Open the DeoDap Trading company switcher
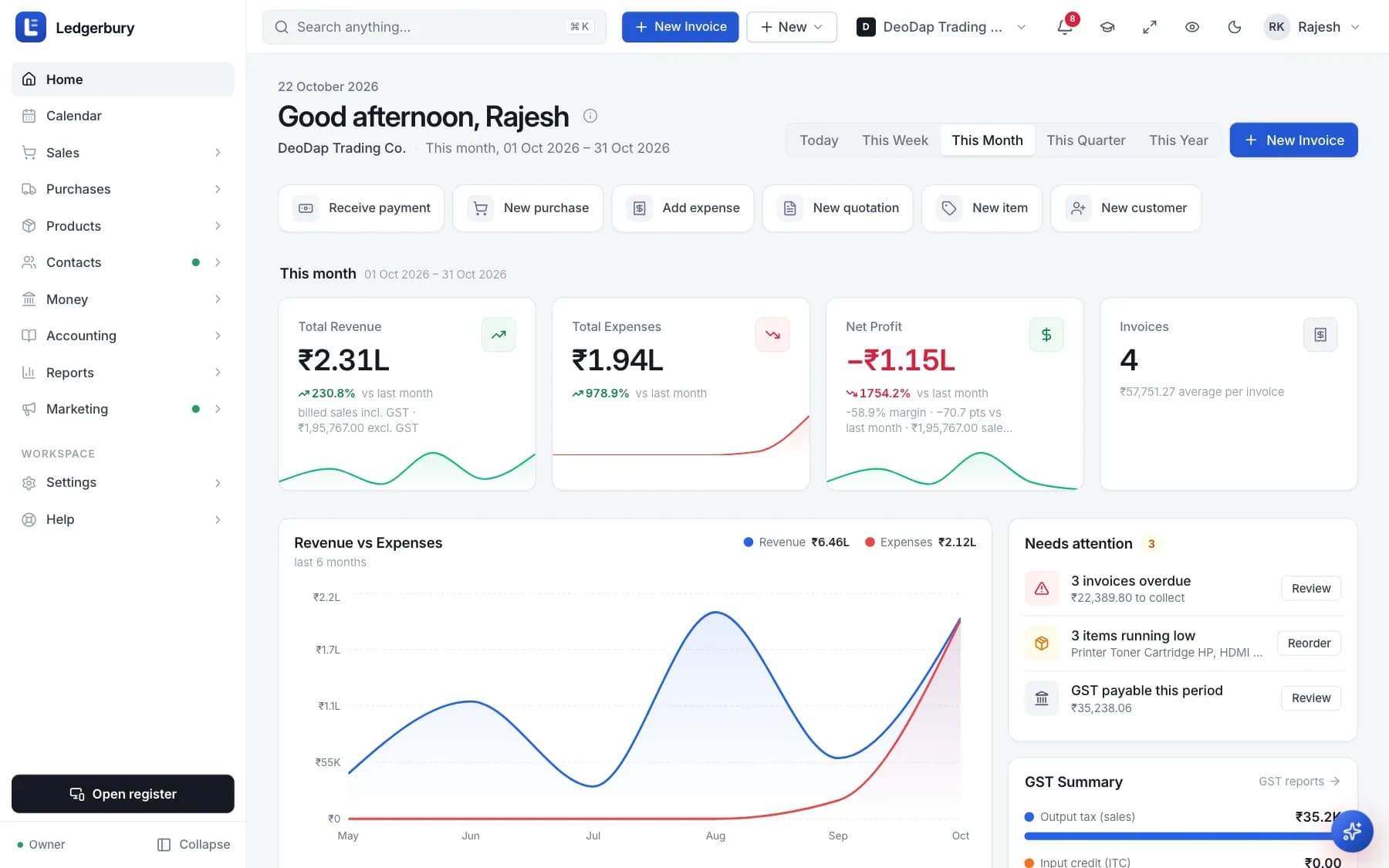 941,27
